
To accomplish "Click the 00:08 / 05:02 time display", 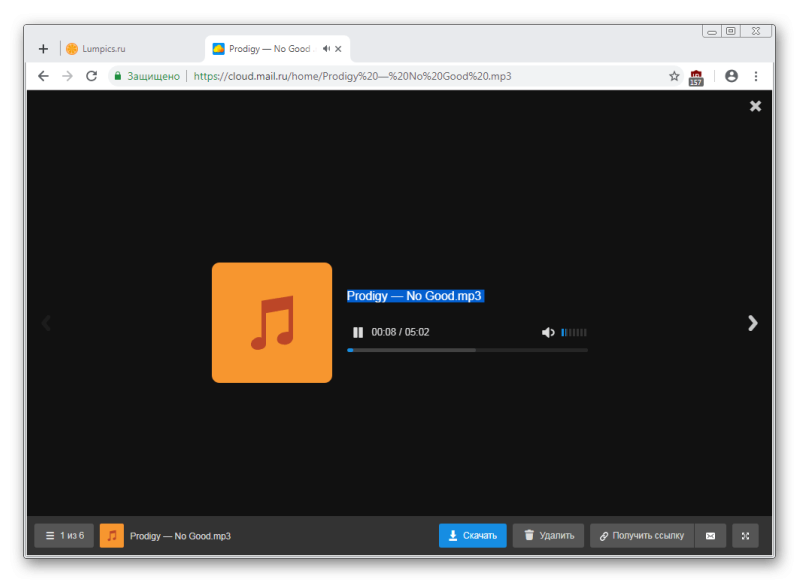I will click(400, 332).
